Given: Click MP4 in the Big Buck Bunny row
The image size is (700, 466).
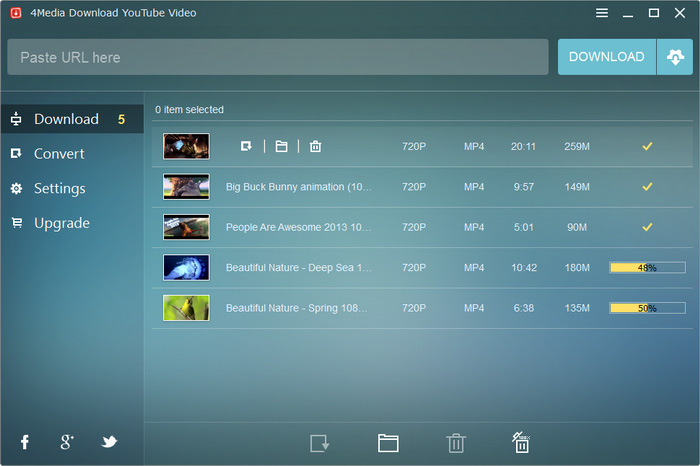Looking at the screenshot, I should tap(474, 187).
